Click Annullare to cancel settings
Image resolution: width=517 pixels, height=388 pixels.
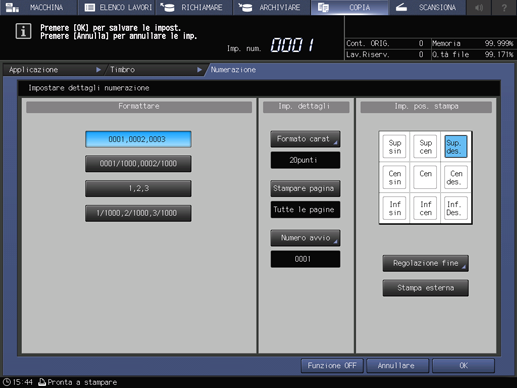(x=397, y=366)
